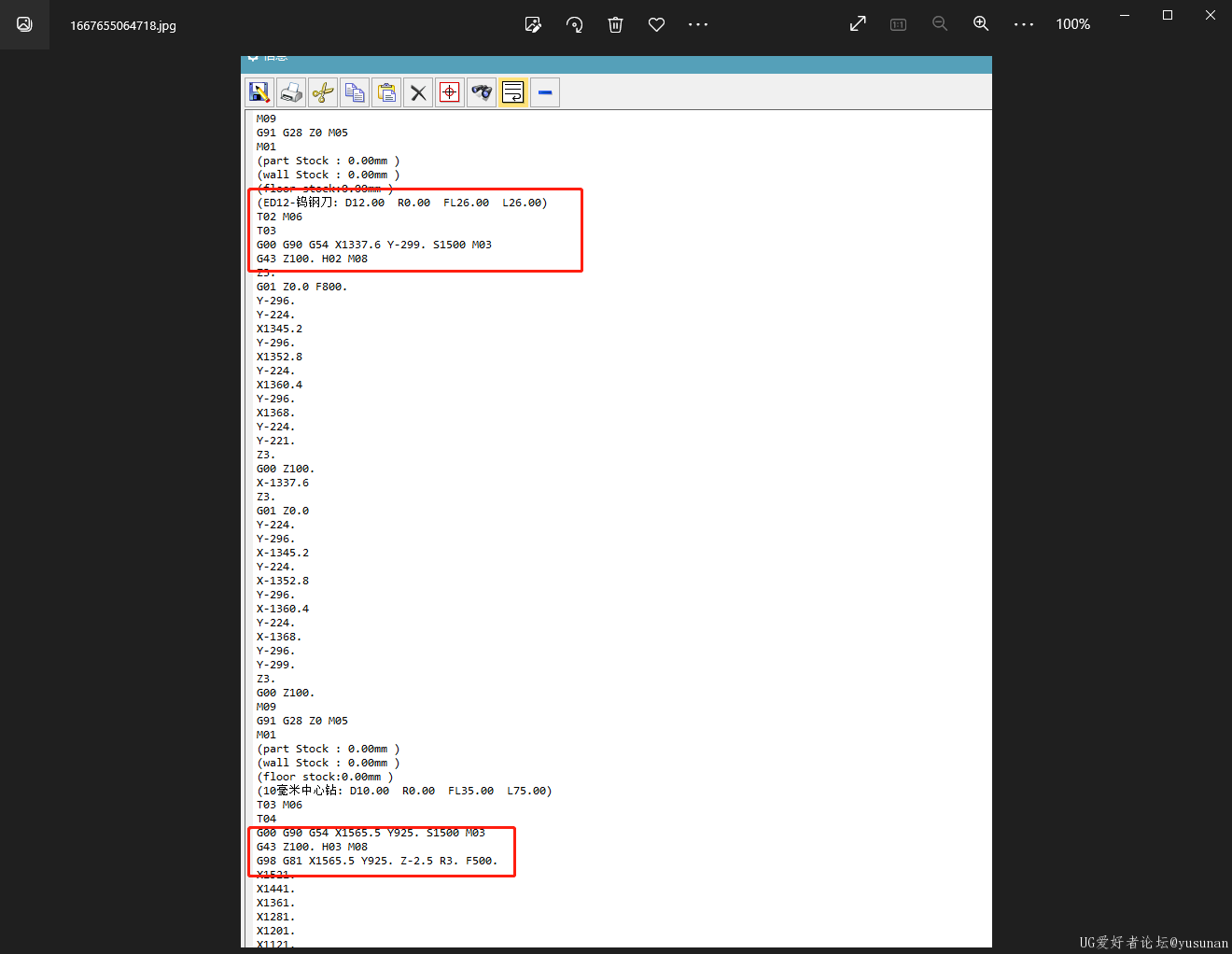Click the file name 1667655064718.jpg

(123, 25)
